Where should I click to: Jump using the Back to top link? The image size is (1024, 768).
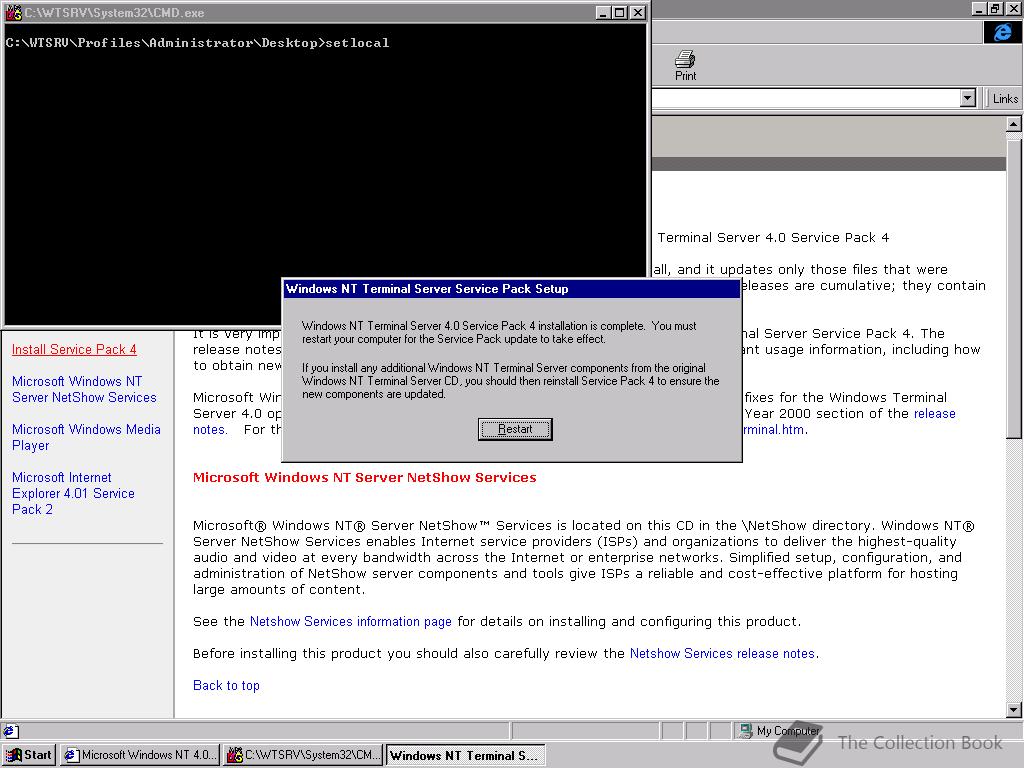click(x=226, y=685)
